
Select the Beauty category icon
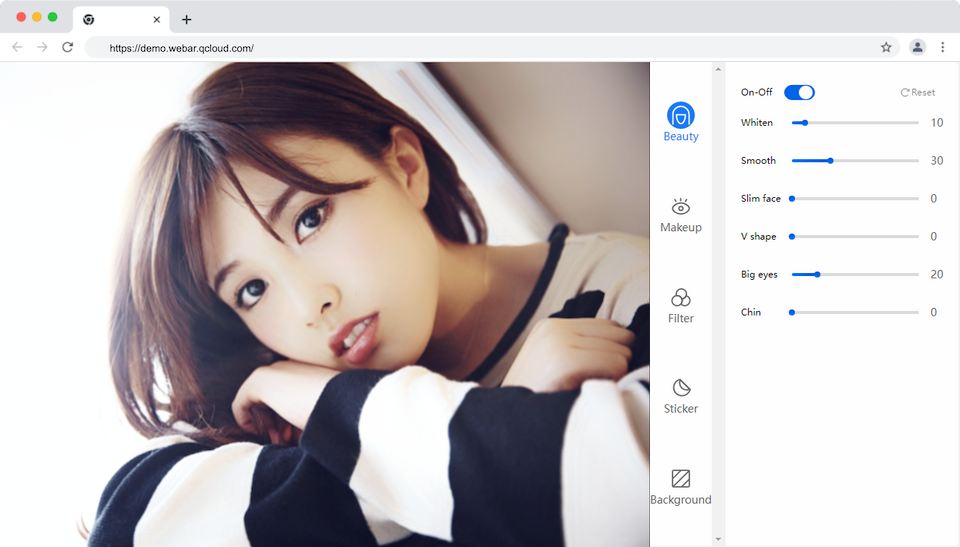681,115
